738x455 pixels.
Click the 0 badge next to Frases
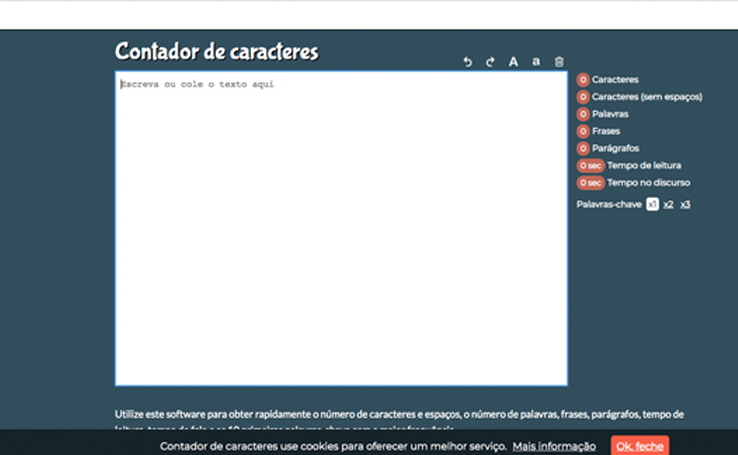[x=583, y=131]
